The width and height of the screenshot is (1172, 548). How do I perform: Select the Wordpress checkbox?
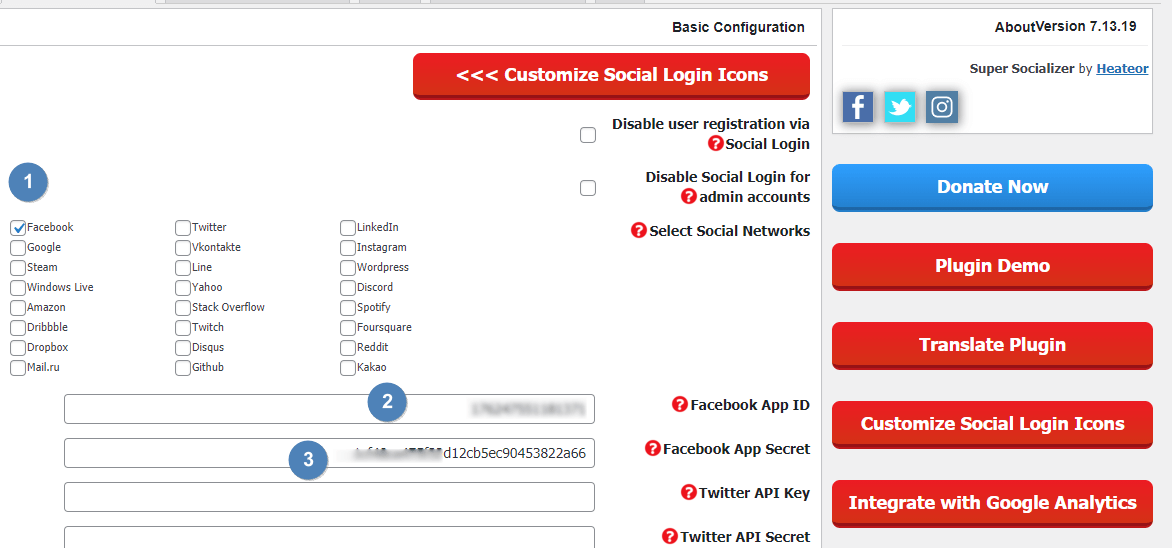pos(348,268)
